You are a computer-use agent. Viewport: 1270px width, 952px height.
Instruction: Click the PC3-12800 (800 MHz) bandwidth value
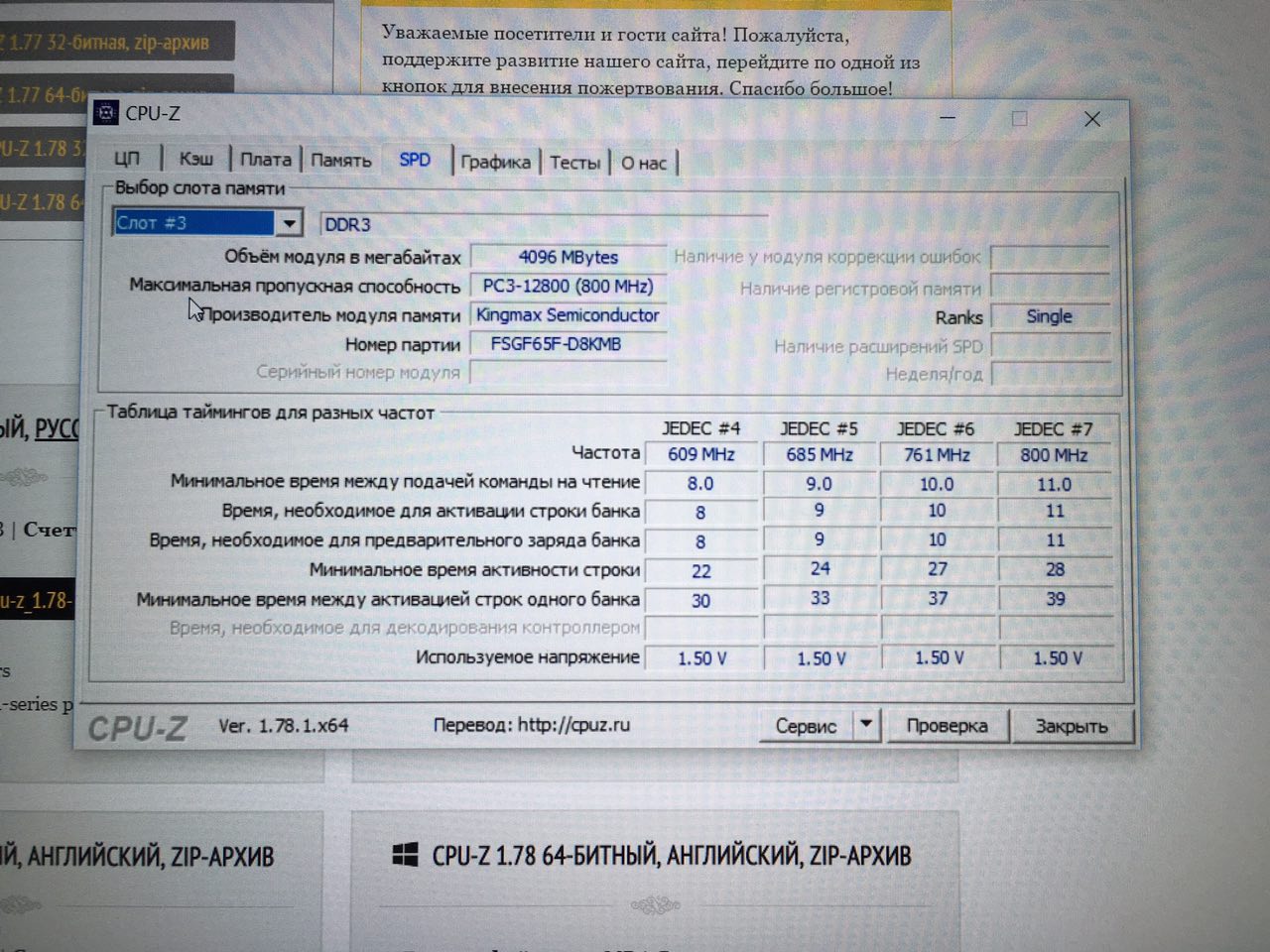coord(569,287)
